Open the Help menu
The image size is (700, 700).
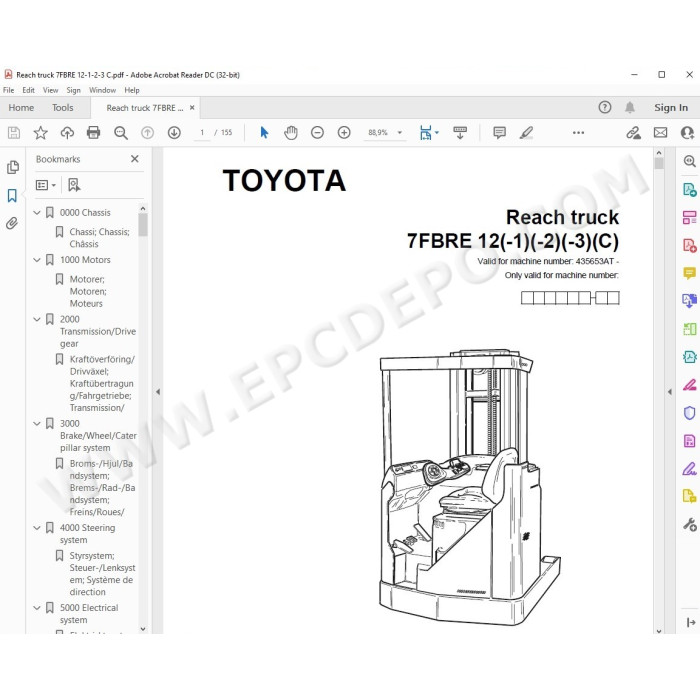tap(132, 90)
